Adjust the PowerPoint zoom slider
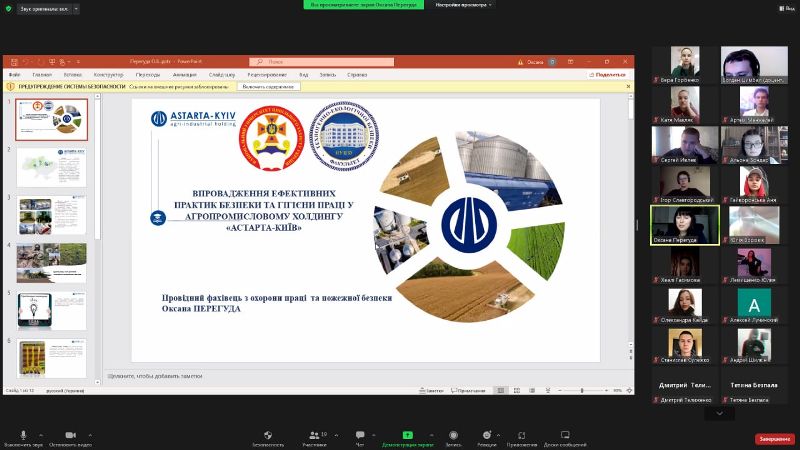The height and width of the screenshot is (450, 800). tap(581, 390)
